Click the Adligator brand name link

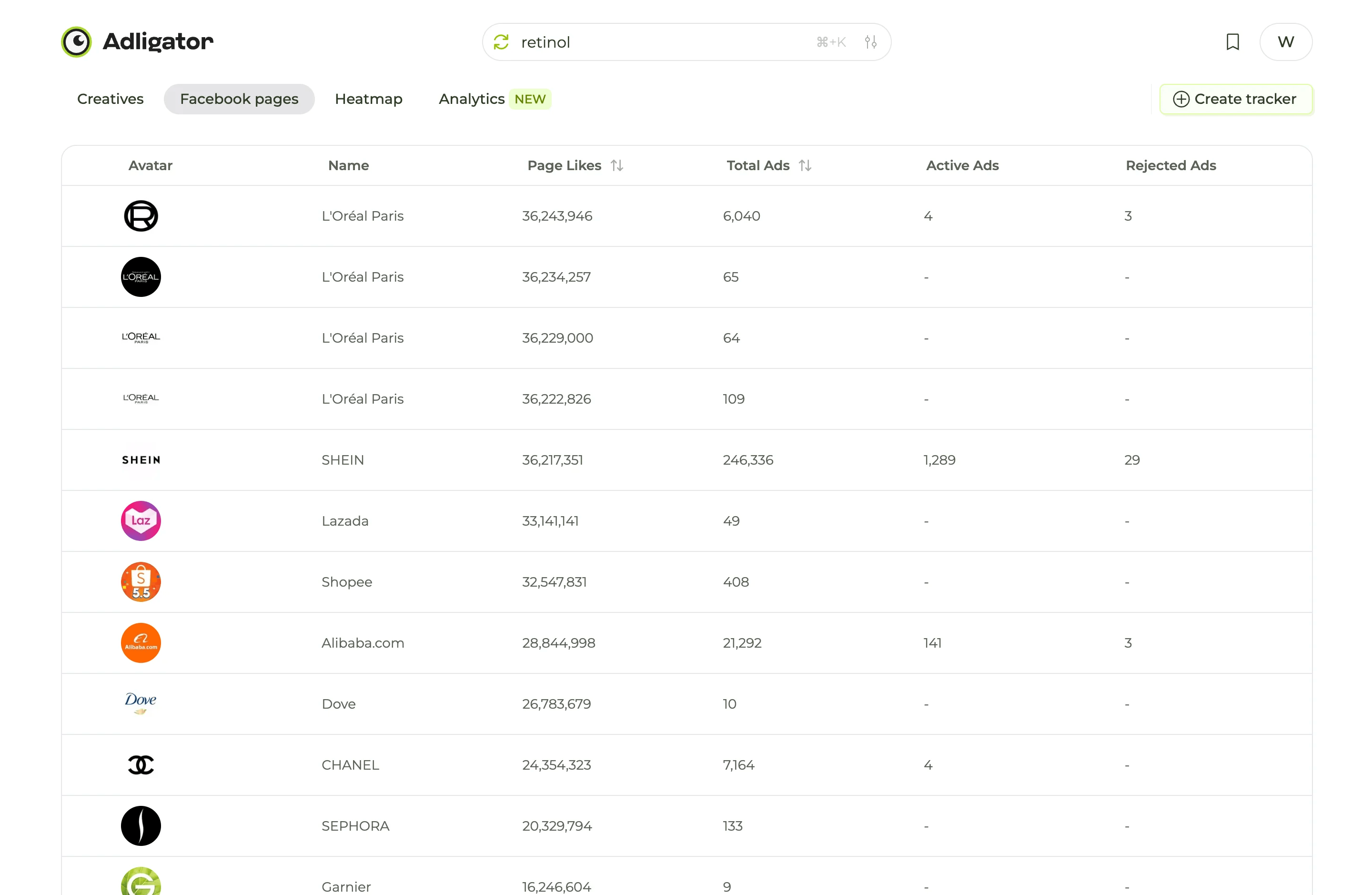pos(157,42)
